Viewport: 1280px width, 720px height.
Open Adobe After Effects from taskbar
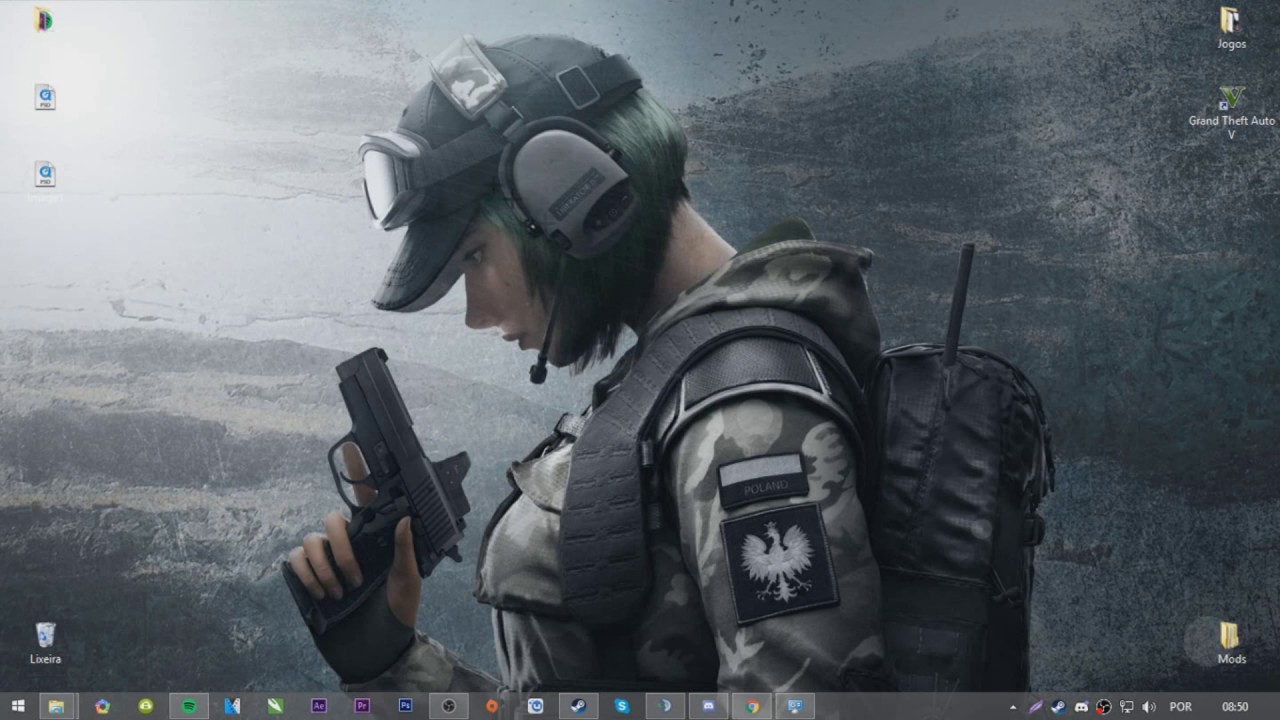pos(319,706)
